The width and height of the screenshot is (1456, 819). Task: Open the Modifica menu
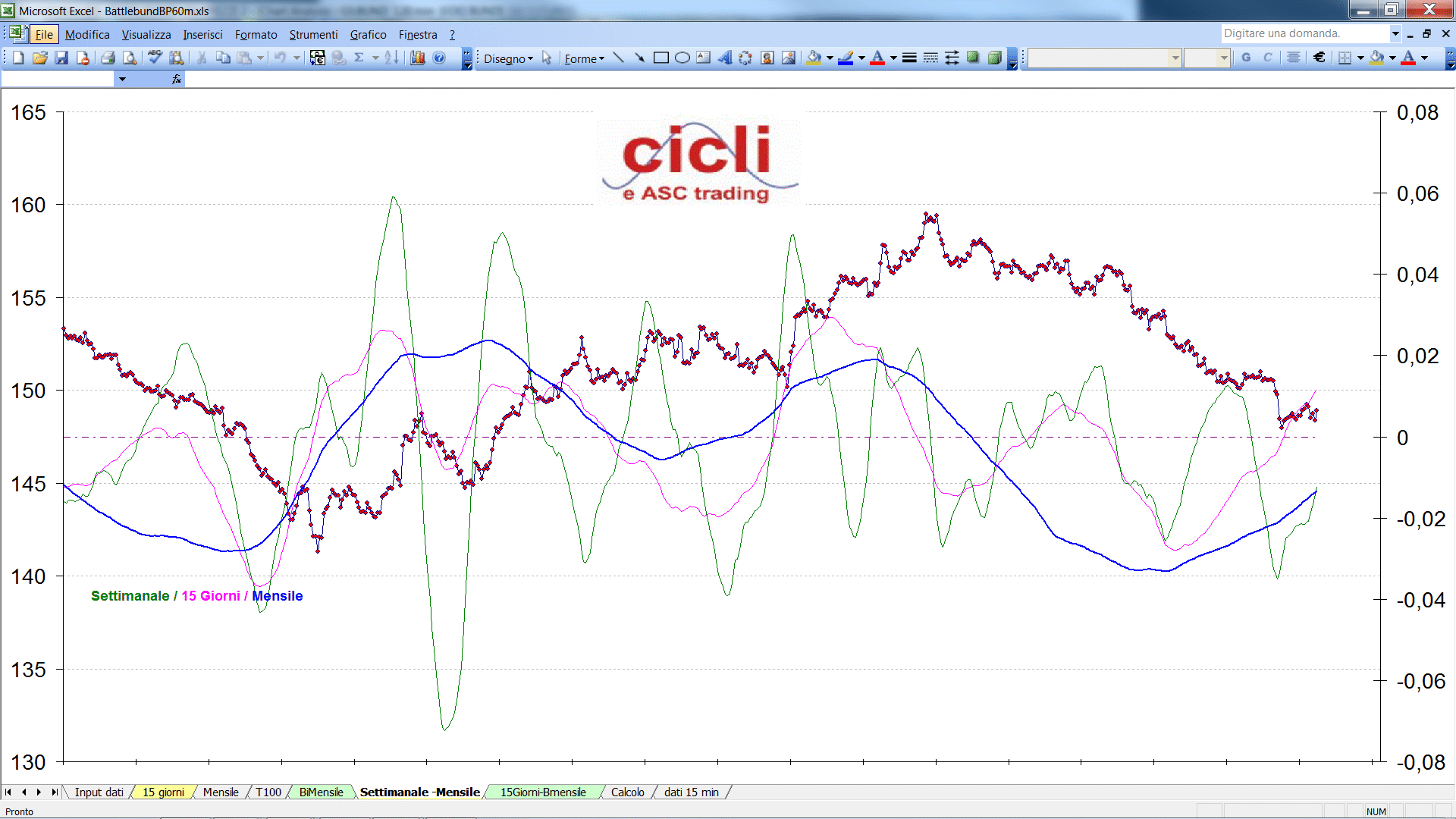tap(87, 34)
